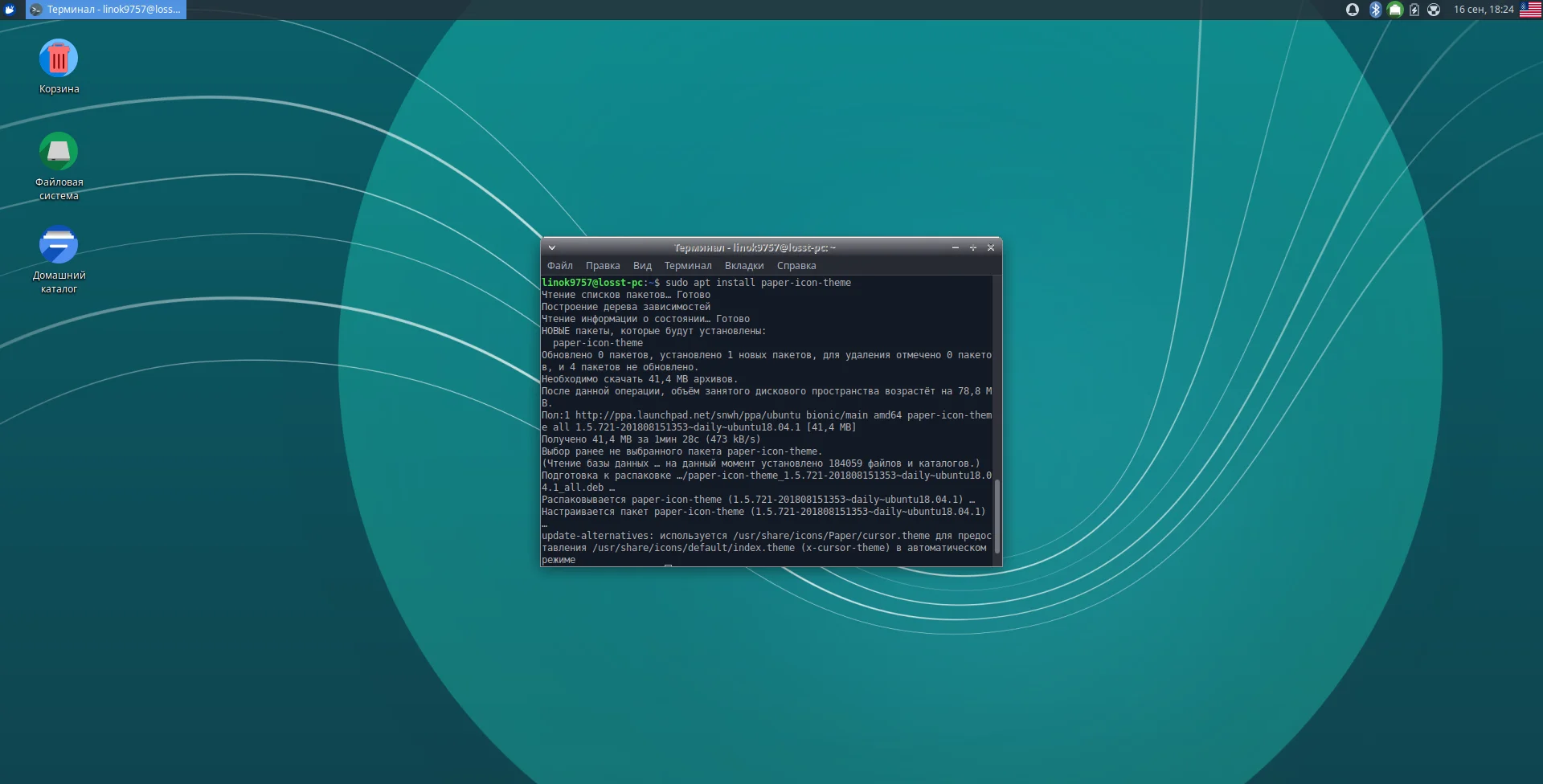Open the applications menu in panel corner
The height and width of the screenshot is (784, 1543).
[x=10, y=10]
